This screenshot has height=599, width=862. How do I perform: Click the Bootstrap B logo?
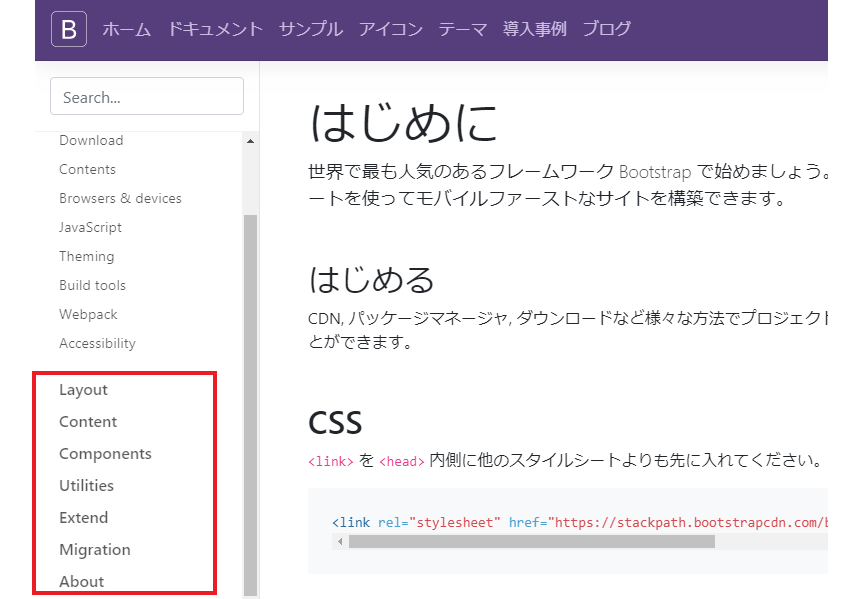[69, 29]
